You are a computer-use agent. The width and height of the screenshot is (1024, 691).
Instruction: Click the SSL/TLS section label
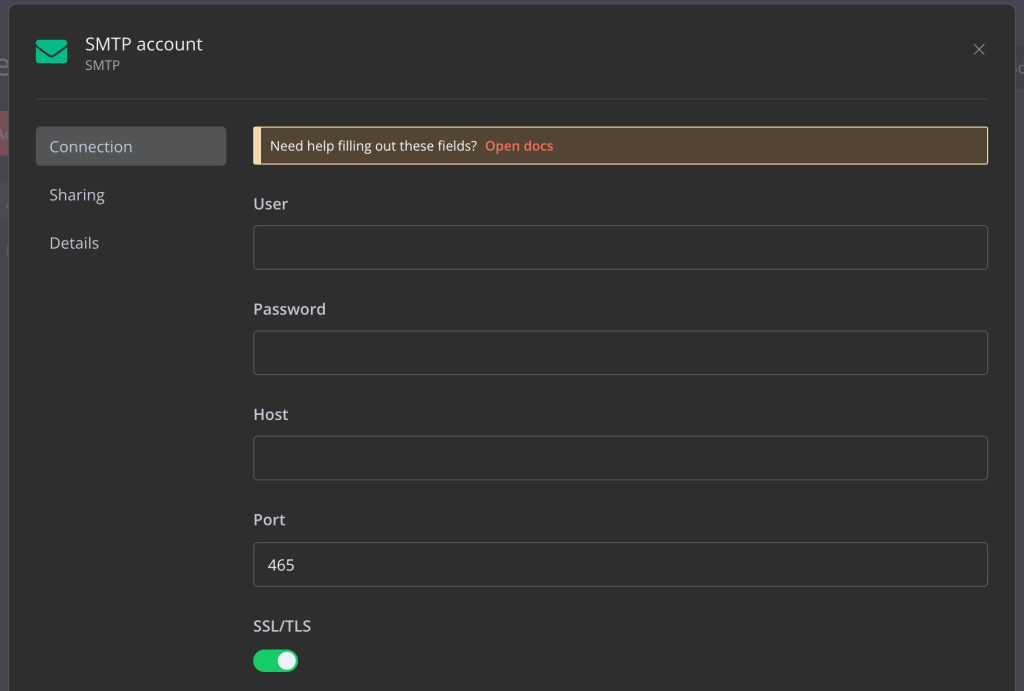[281, 626]
